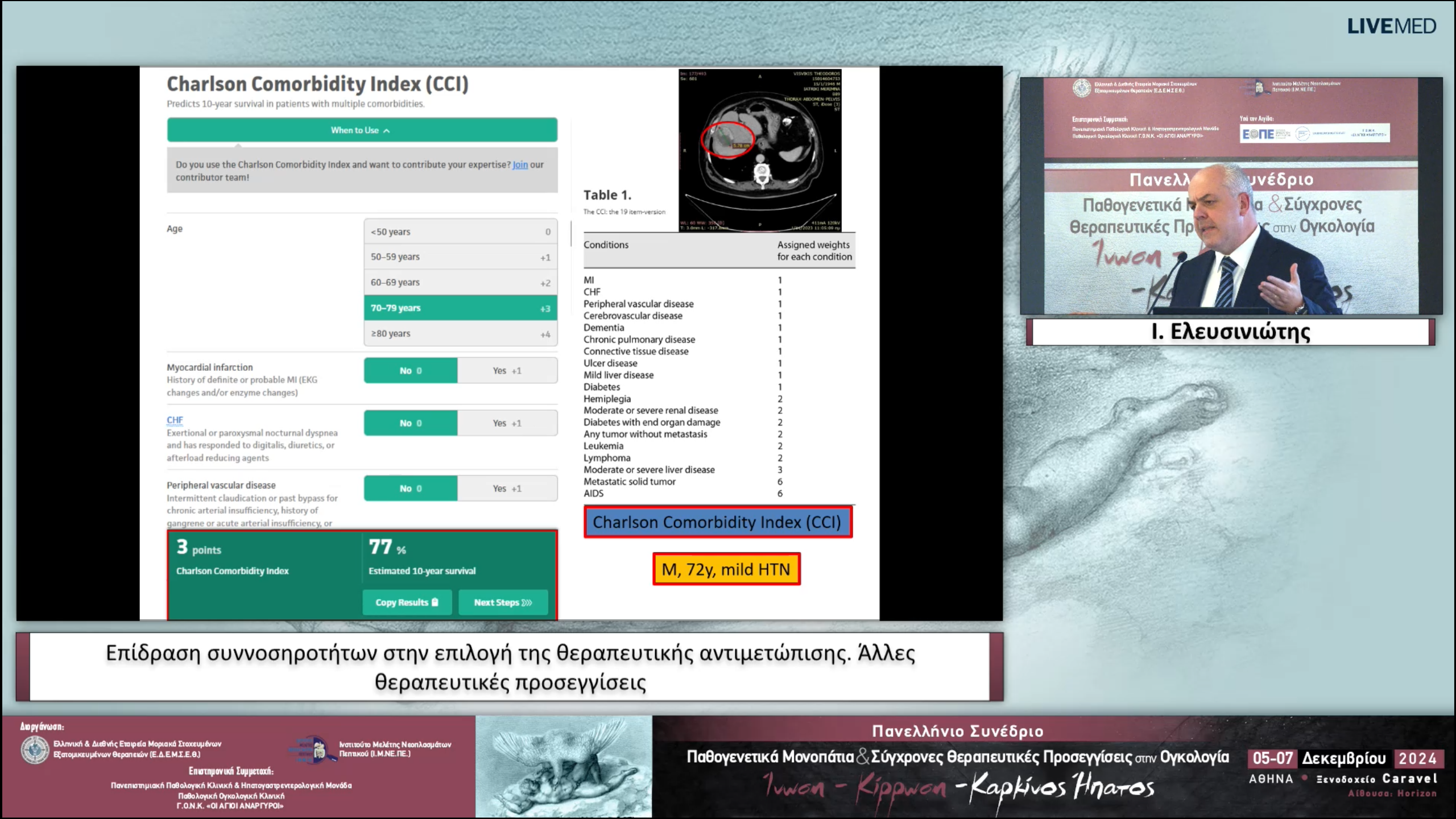
Task: Set Peripheral vascular disease to No
Action: tap(411, 489)
